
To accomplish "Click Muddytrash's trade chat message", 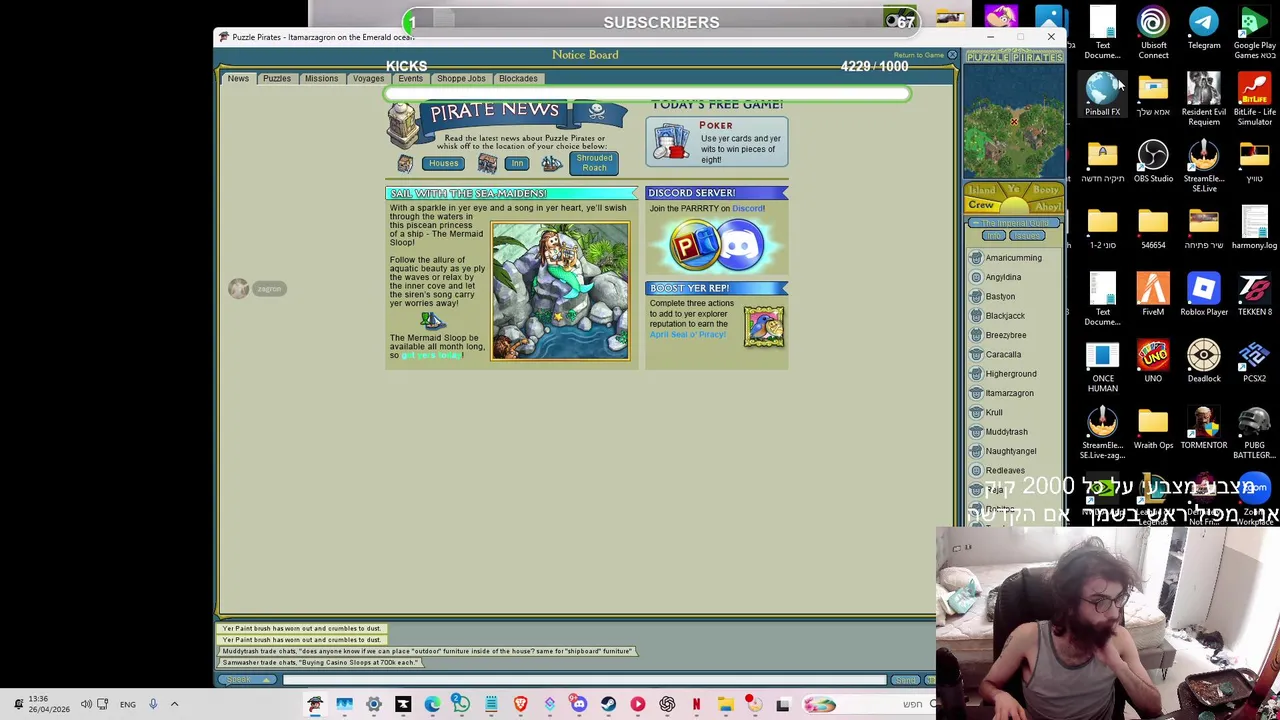I will [x=428, y=651].
